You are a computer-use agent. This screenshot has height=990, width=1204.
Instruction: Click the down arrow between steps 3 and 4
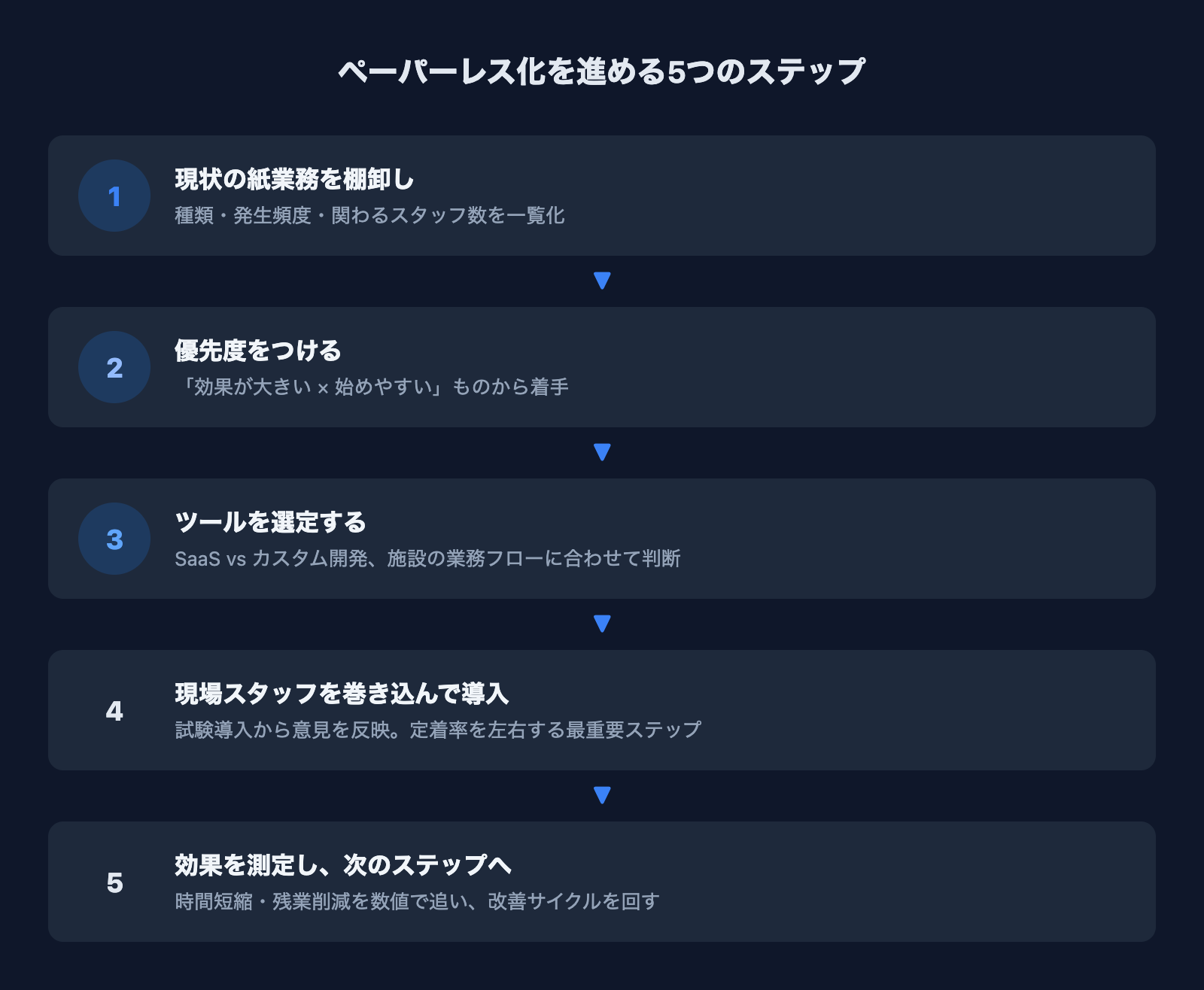pos(602,624)
